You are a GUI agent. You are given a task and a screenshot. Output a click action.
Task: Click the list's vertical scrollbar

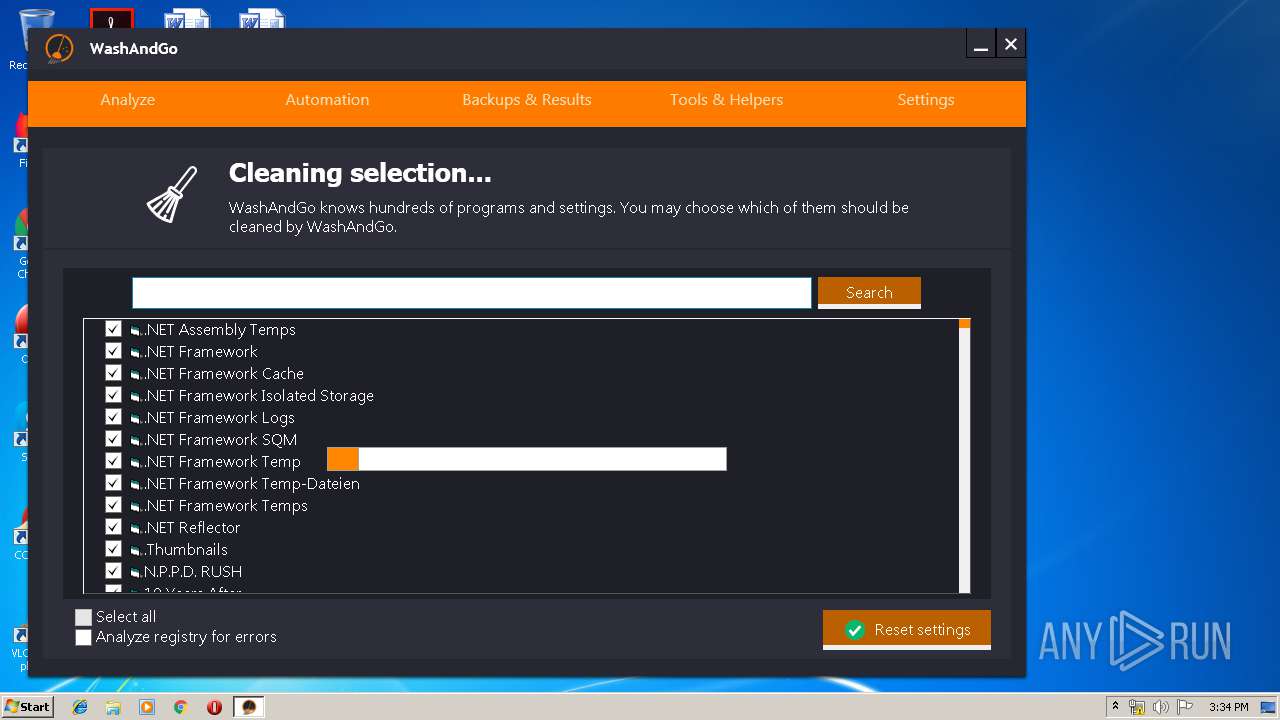click(x=964, y=456)
